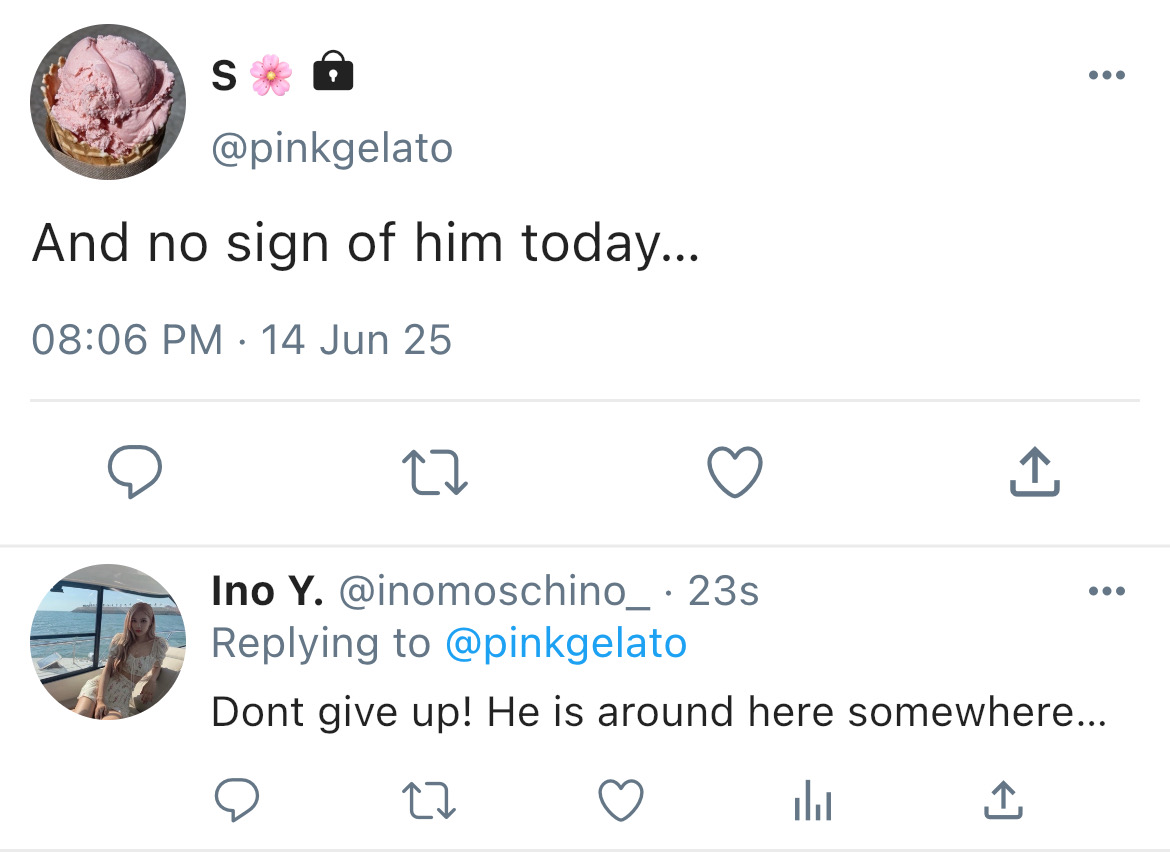Open the @pinkgelato handle under author name

[x=332, y=148]
